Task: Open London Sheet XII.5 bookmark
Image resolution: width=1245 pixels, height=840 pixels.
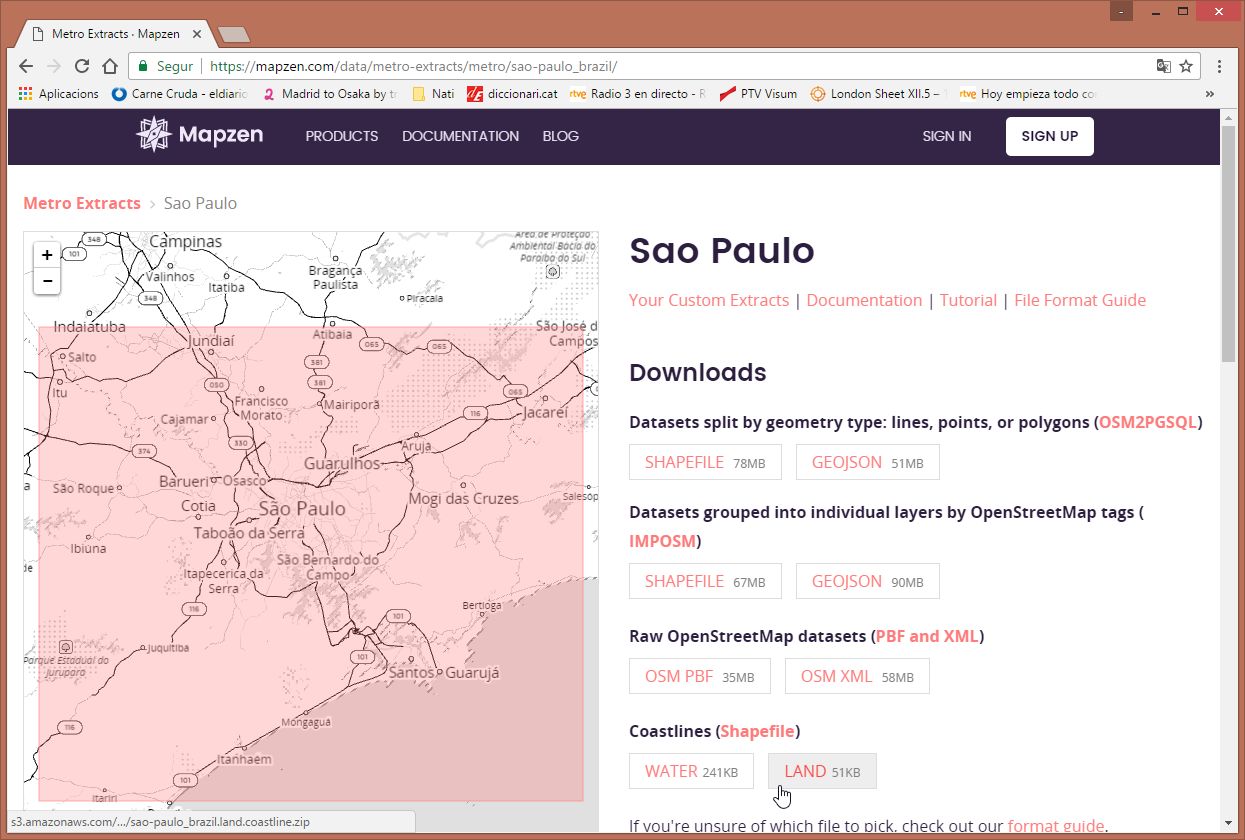Action: [878, 94]
